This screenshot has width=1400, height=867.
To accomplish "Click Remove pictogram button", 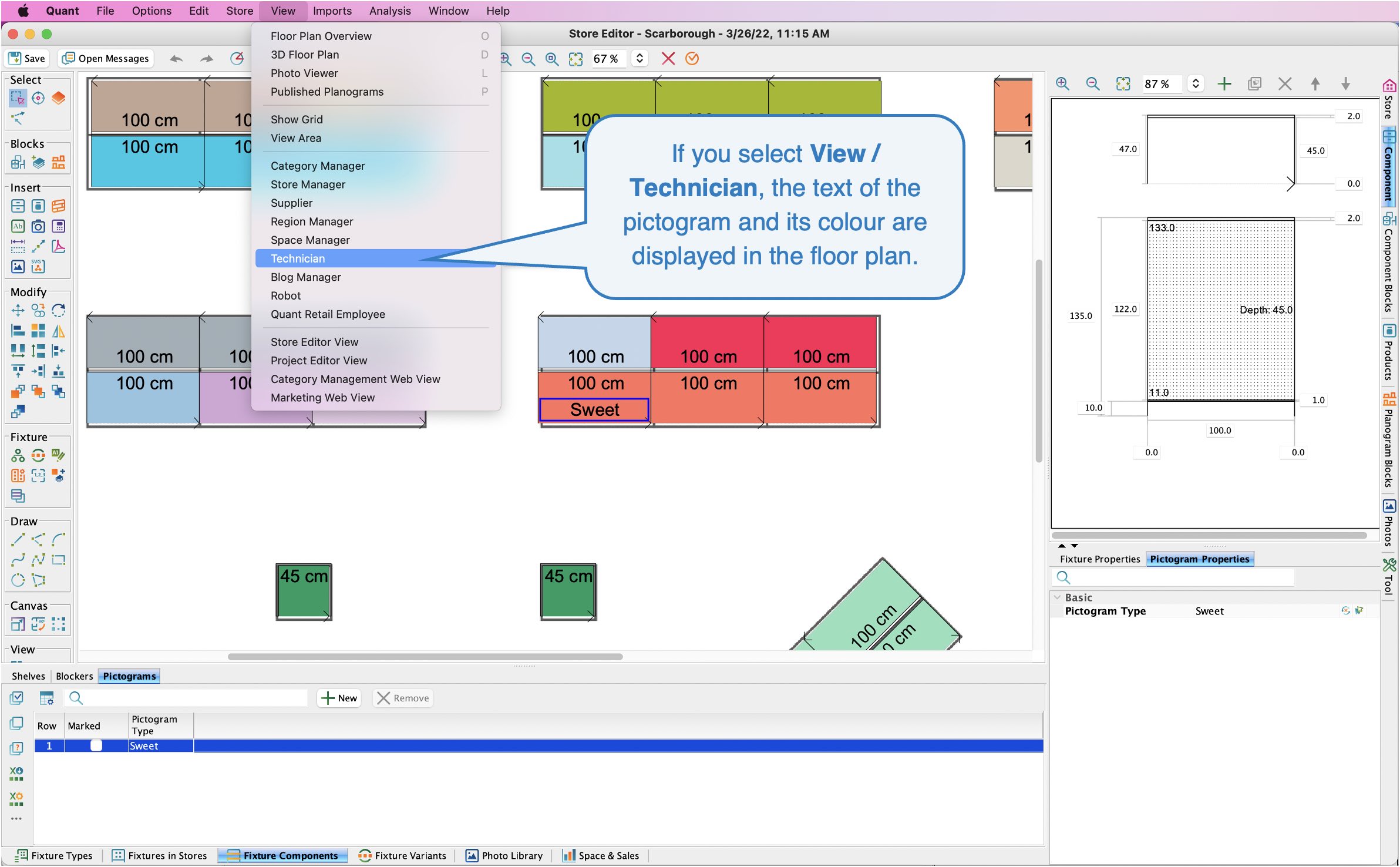I will (x=403, y=698).
